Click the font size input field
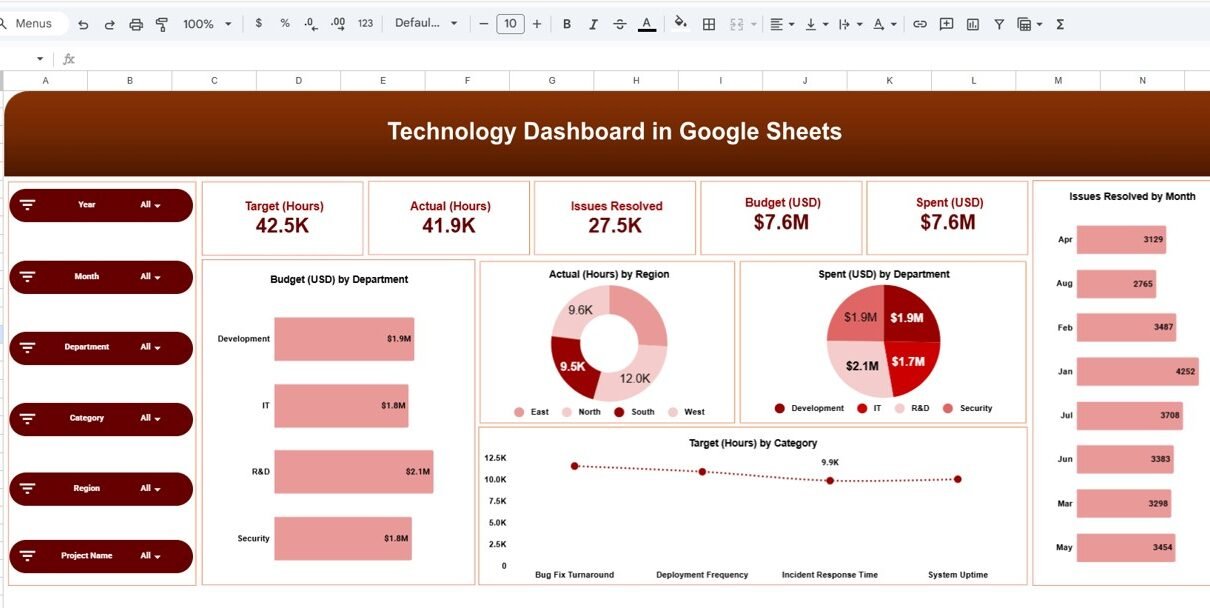This screenshot has height=608, width=1210. (x=510, y=24)
